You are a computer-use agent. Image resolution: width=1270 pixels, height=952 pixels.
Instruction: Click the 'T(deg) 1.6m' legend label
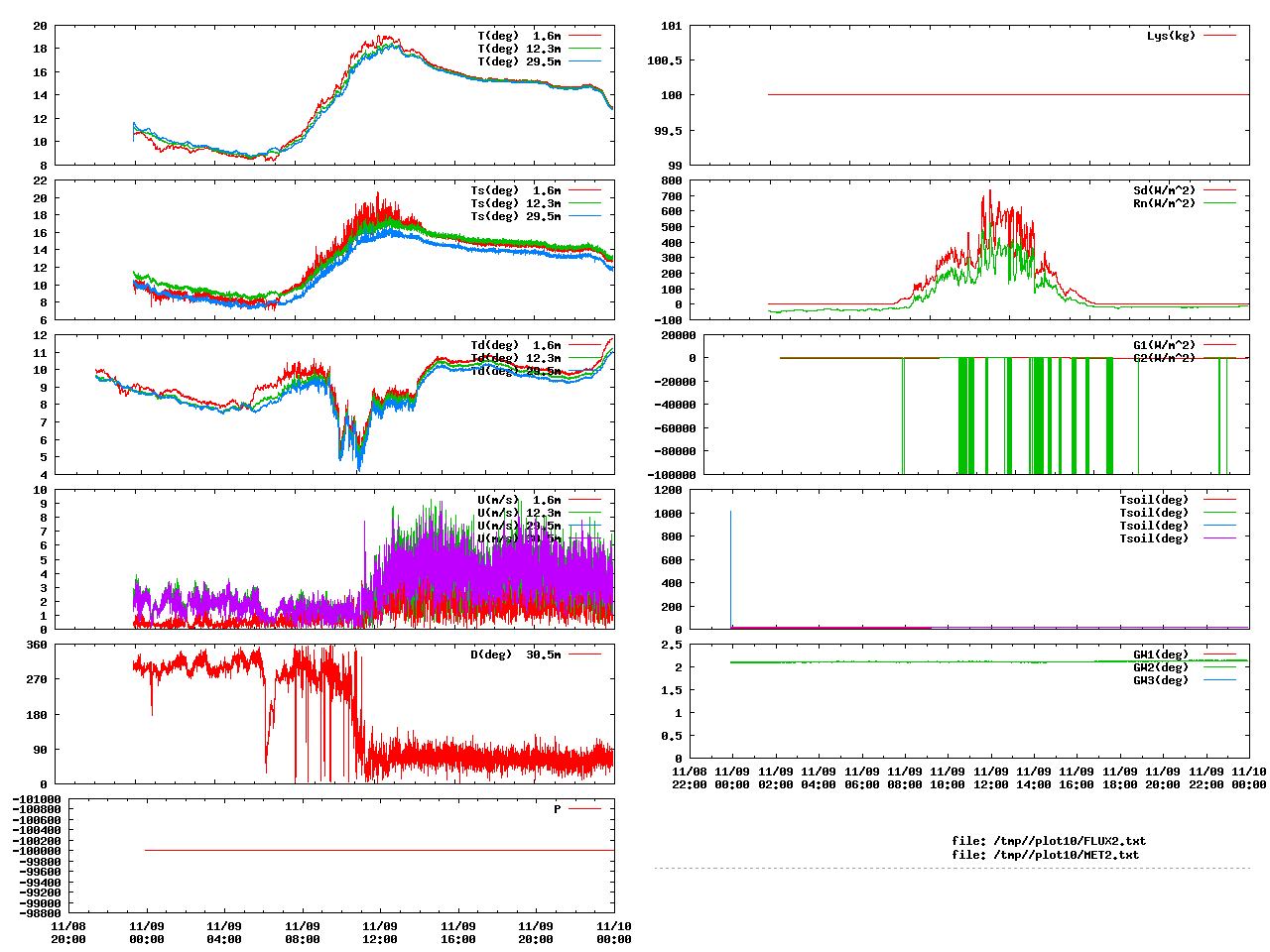[519, 36]
